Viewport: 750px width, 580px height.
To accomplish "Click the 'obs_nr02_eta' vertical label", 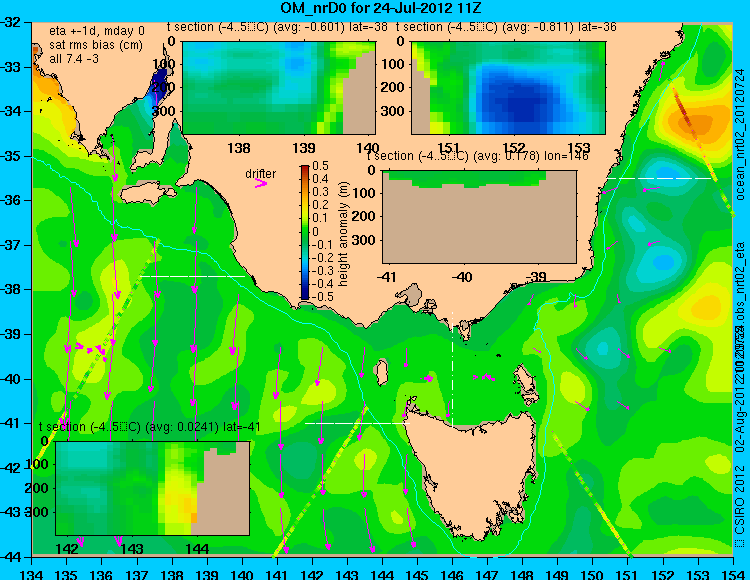I will click(x=740, y=282).
